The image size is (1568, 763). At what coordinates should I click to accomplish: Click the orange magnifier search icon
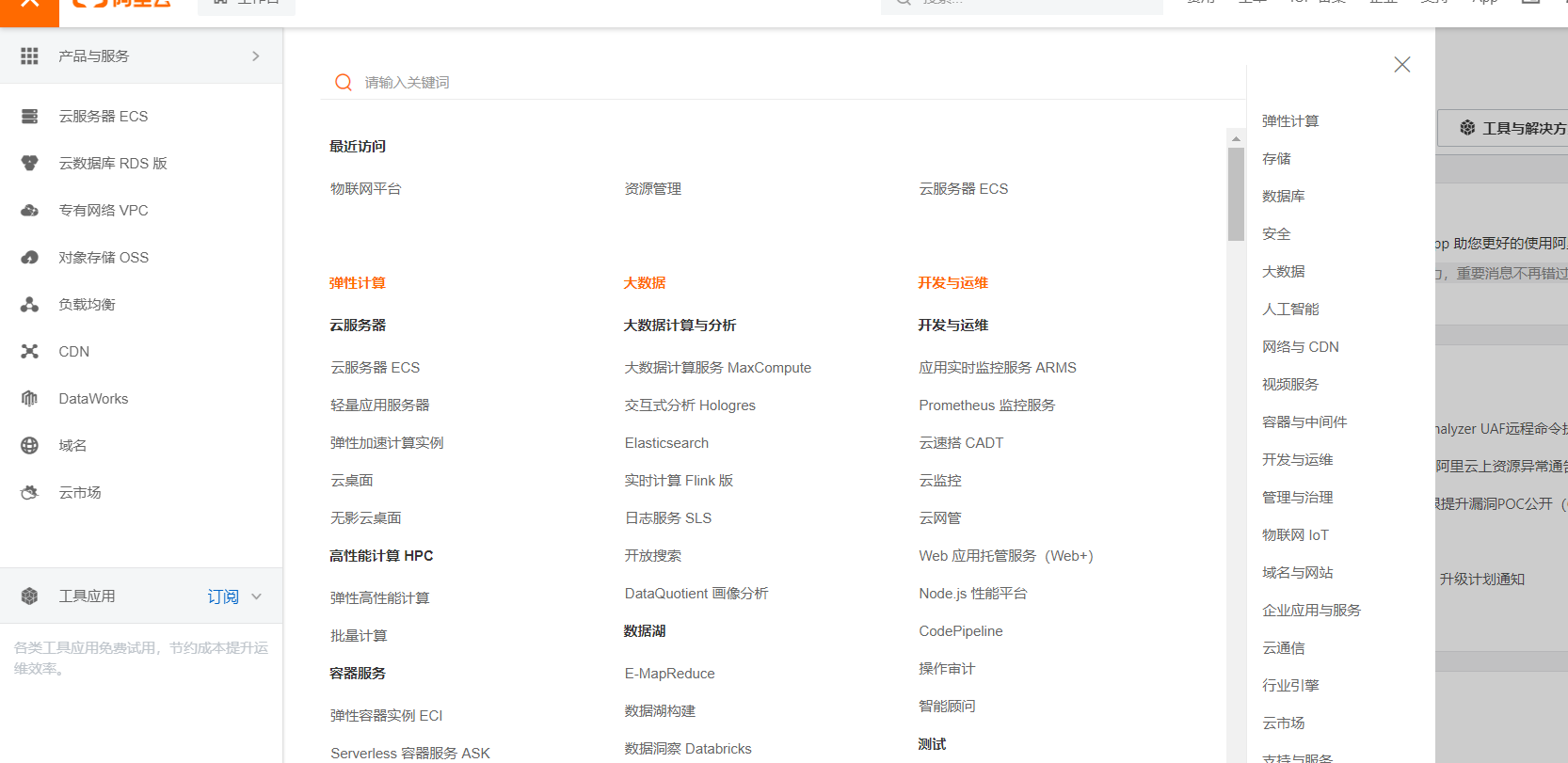344,83
